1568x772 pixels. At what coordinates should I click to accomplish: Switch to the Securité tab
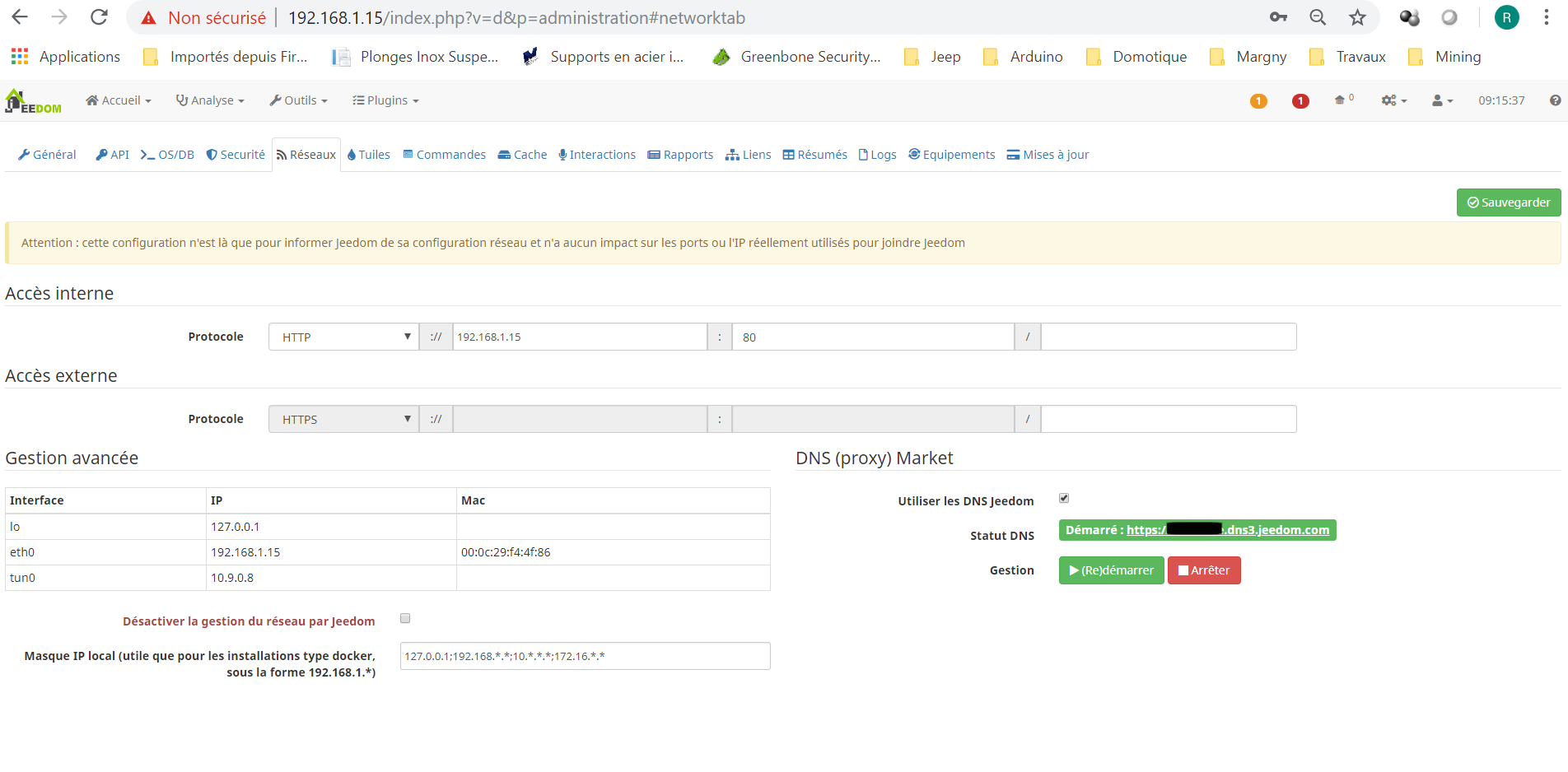pyautogui.click(x=236, y=155)
